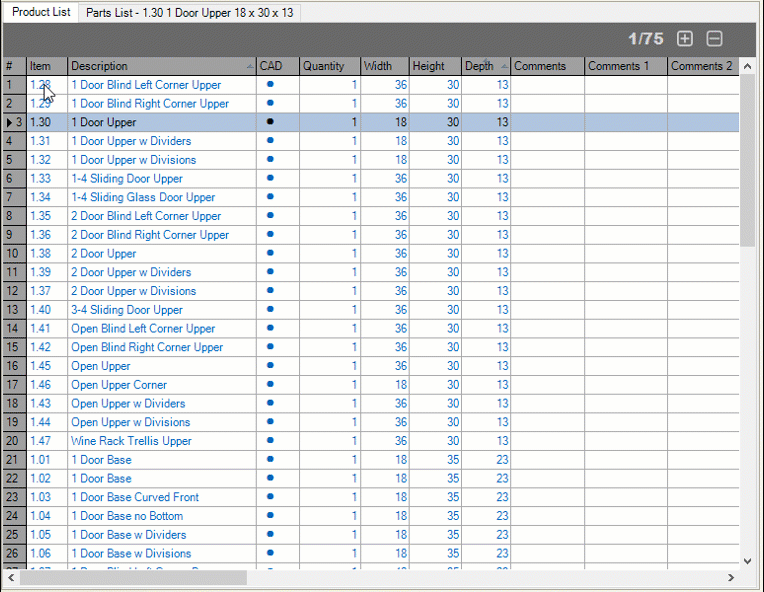Click the CAD dot for 3-4 Sliding Door Upper
Image resolution: width=764 pixels, height=592 pixels.
point(270,309)
